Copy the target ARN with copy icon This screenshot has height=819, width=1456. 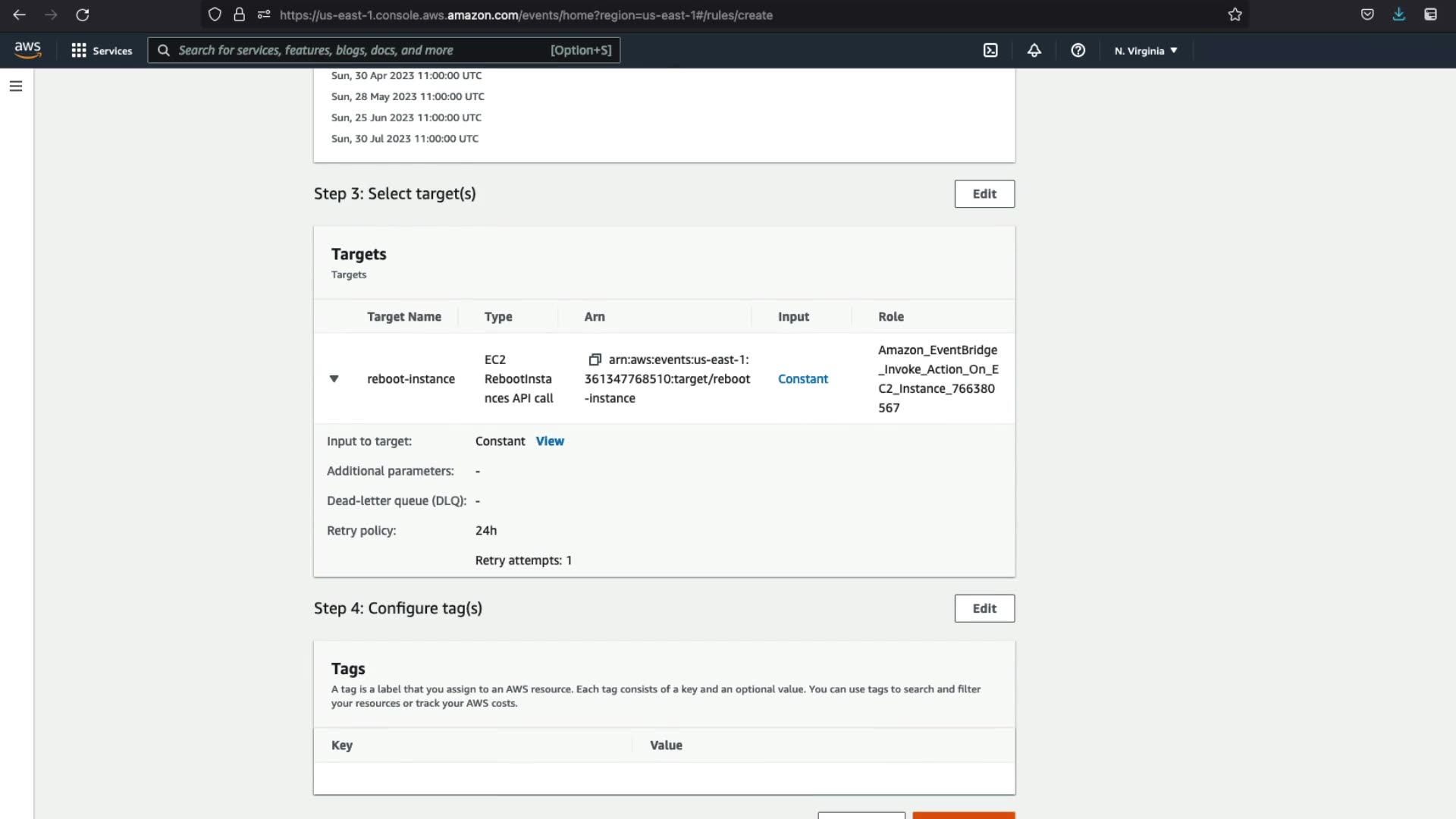pyautogui.click(x=595, y=359)
